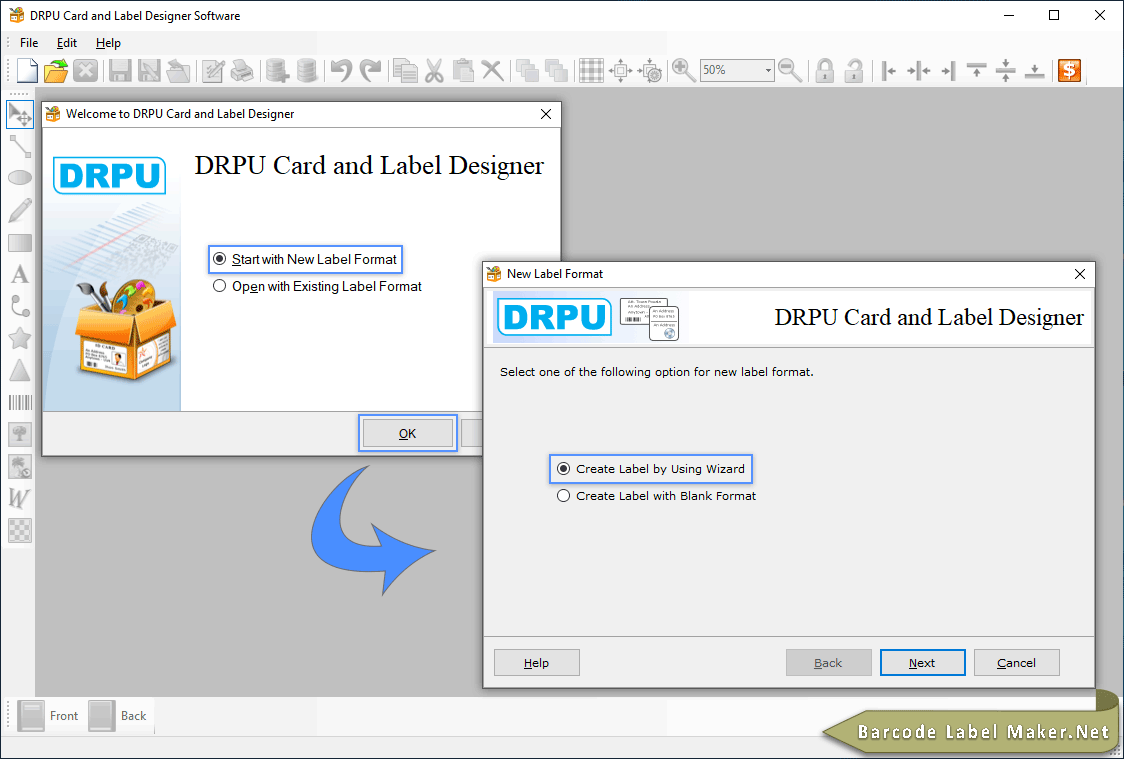Open the File menu
This screenshot has width=1124, height=759.
29,43
